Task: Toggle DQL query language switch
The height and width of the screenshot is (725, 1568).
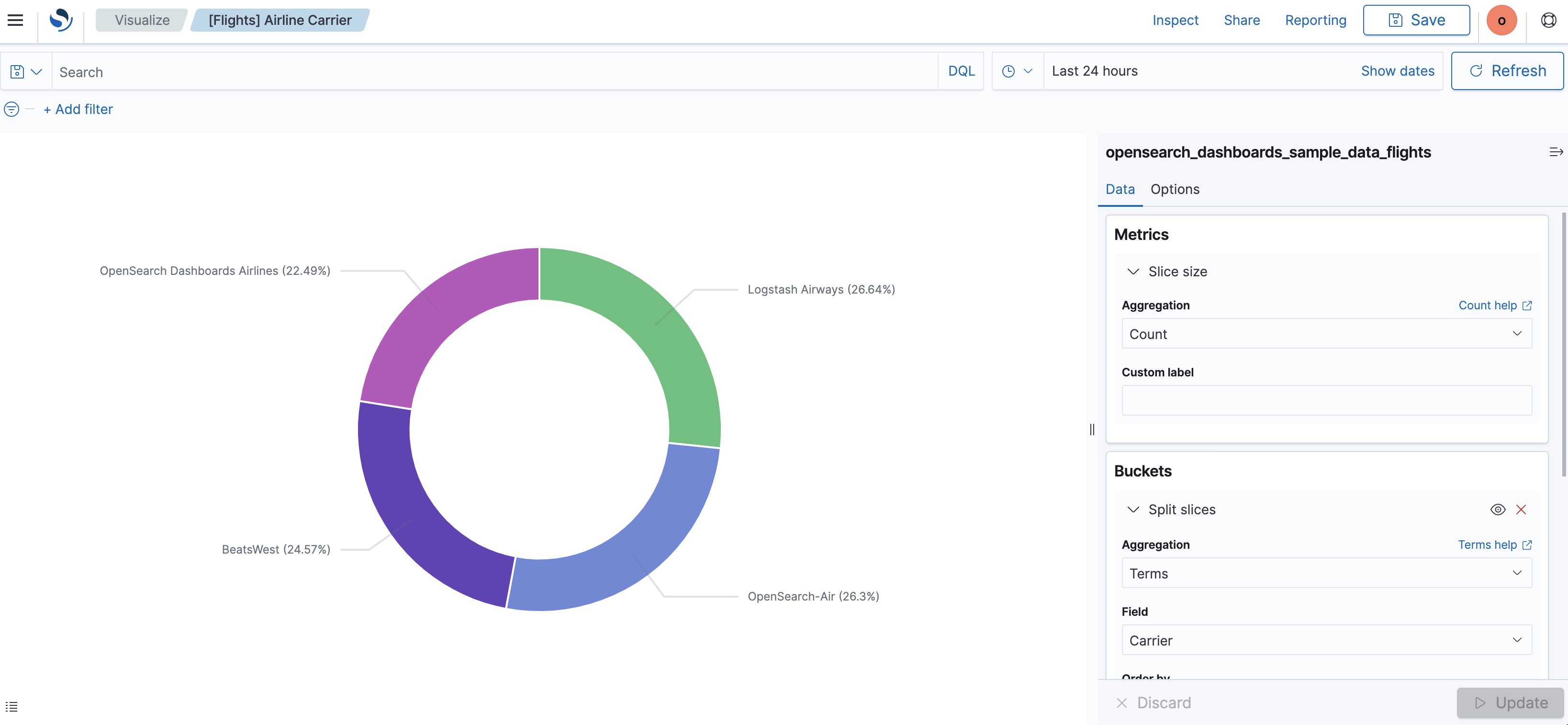Action: coord(961,71)
